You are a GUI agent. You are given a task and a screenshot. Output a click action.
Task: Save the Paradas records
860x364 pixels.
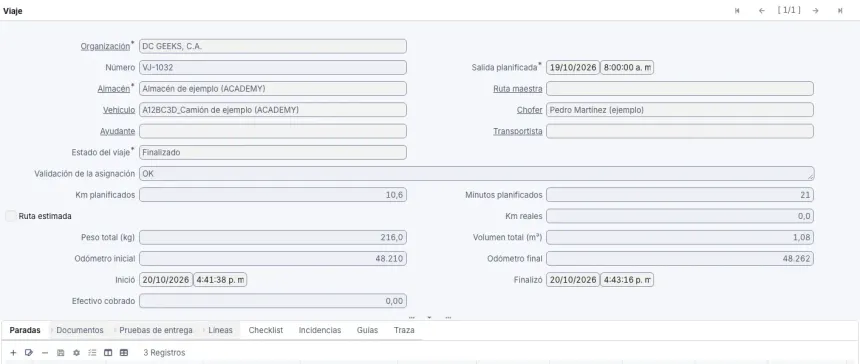[x=60, y=353]
